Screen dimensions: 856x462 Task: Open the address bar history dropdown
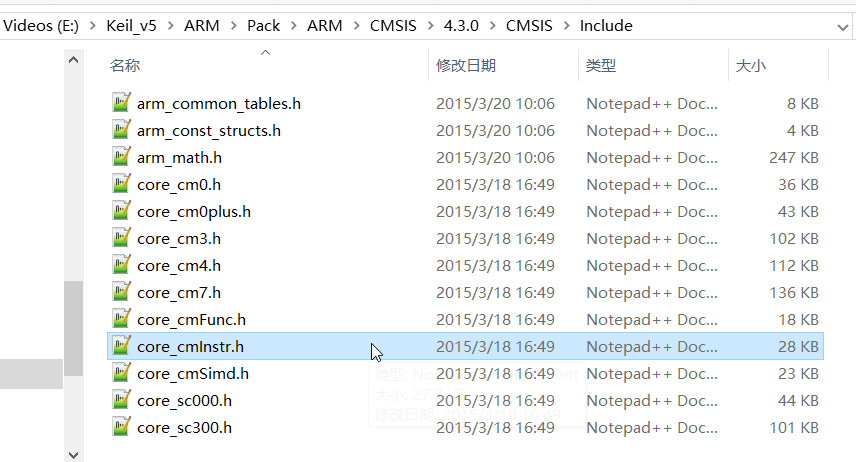pos(842,27)
